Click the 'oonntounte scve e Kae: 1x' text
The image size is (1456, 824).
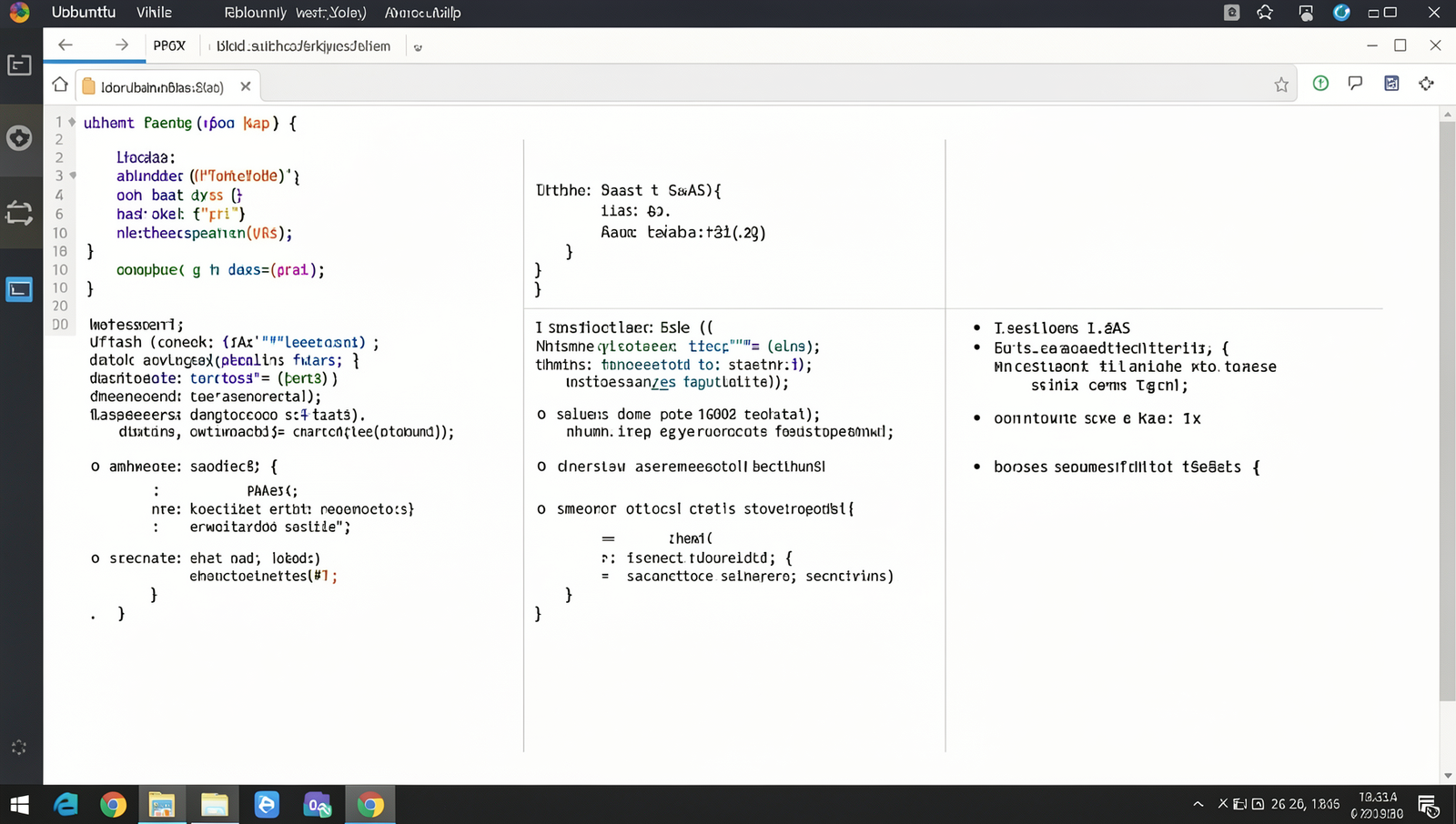[1097, 418]
